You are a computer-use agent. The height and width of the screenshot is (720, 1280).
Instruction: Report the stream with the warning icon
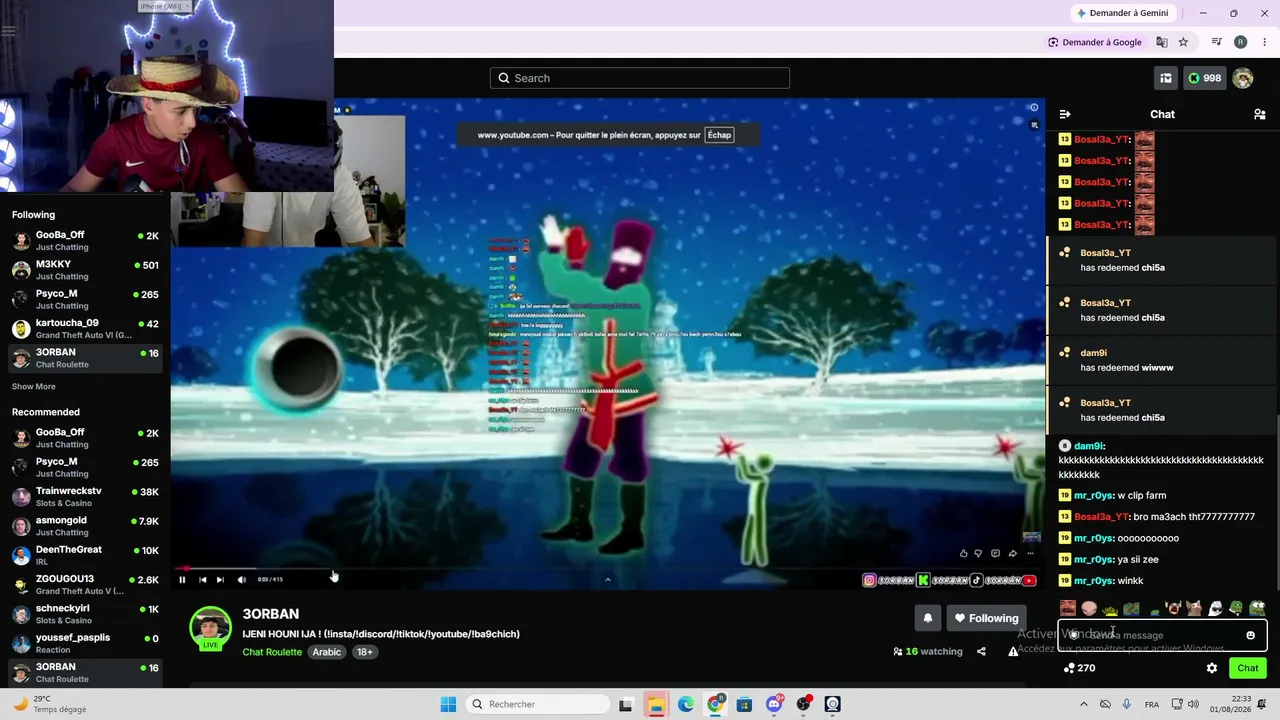1013,652
